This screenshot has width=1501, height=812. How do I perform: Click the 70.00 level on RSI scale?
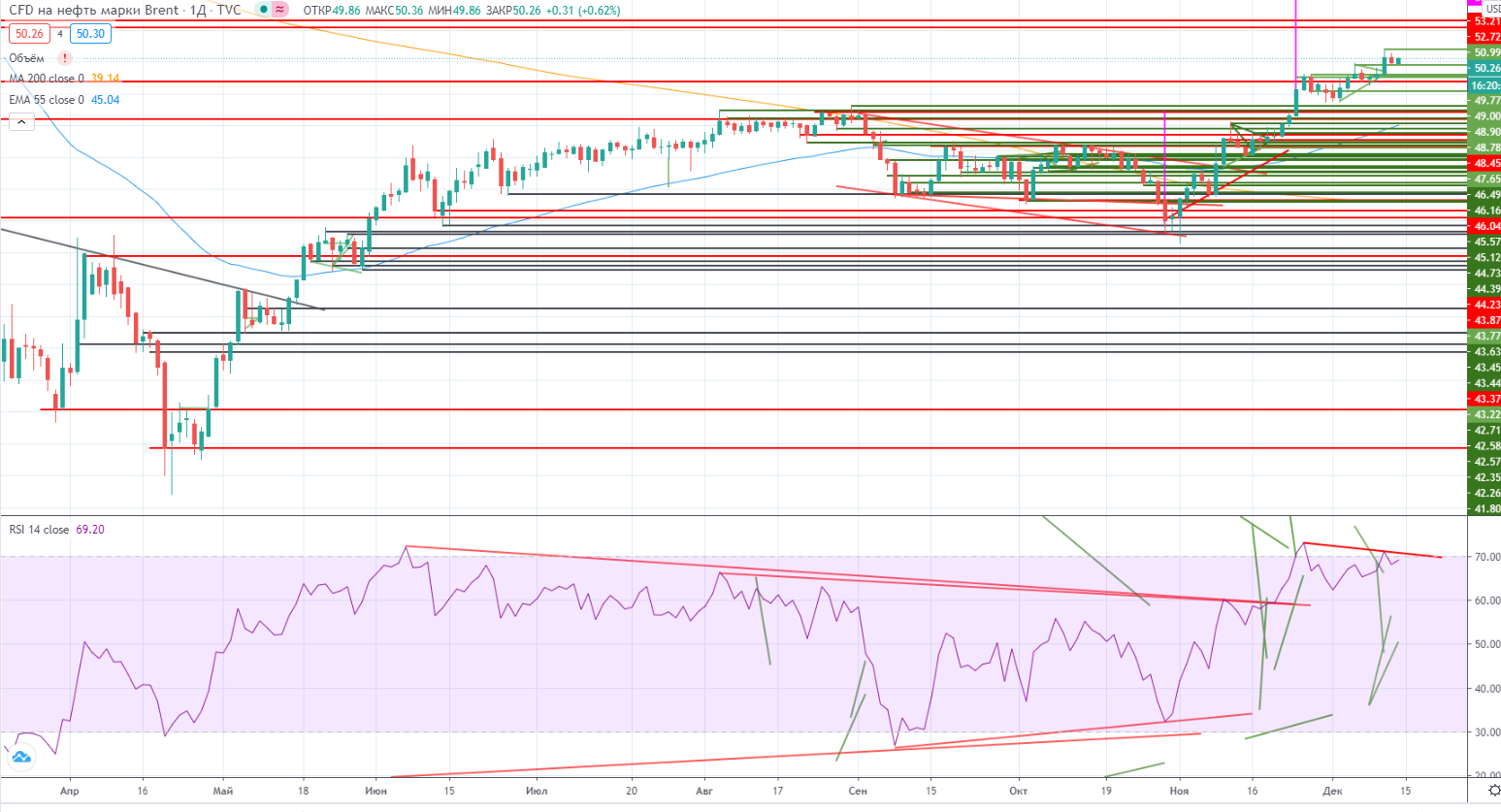(1486, 557)
